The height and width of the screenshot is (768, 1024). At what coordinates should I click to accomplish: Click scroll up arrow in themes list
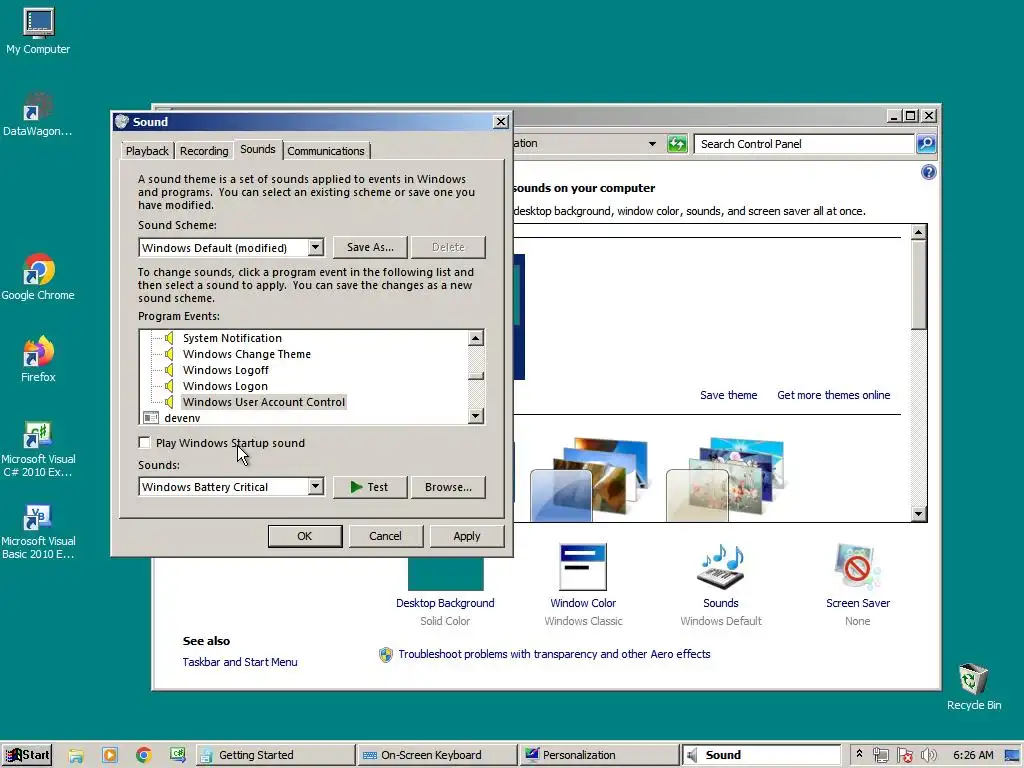coord(918,232)
